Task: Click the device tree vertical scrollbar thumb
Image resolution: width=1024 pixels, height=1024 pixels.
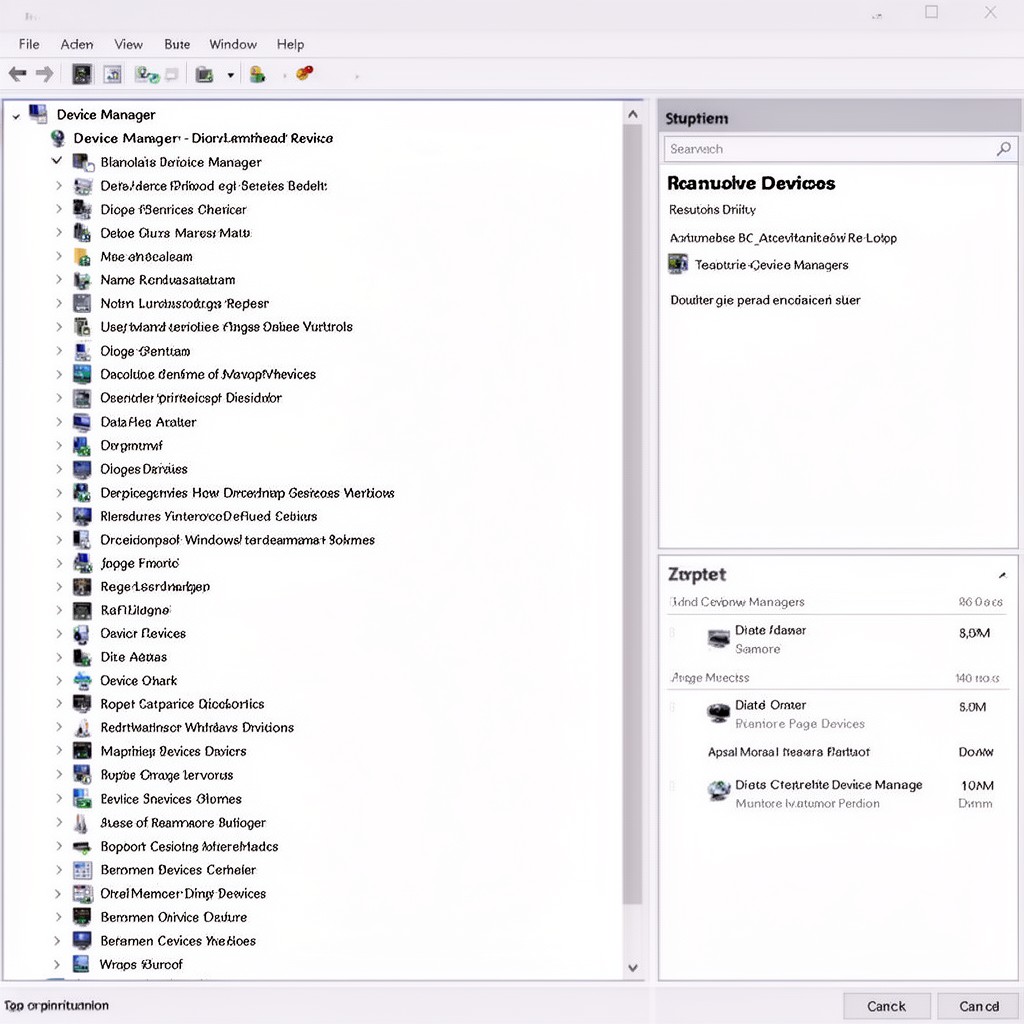Action: coord(632,514)
